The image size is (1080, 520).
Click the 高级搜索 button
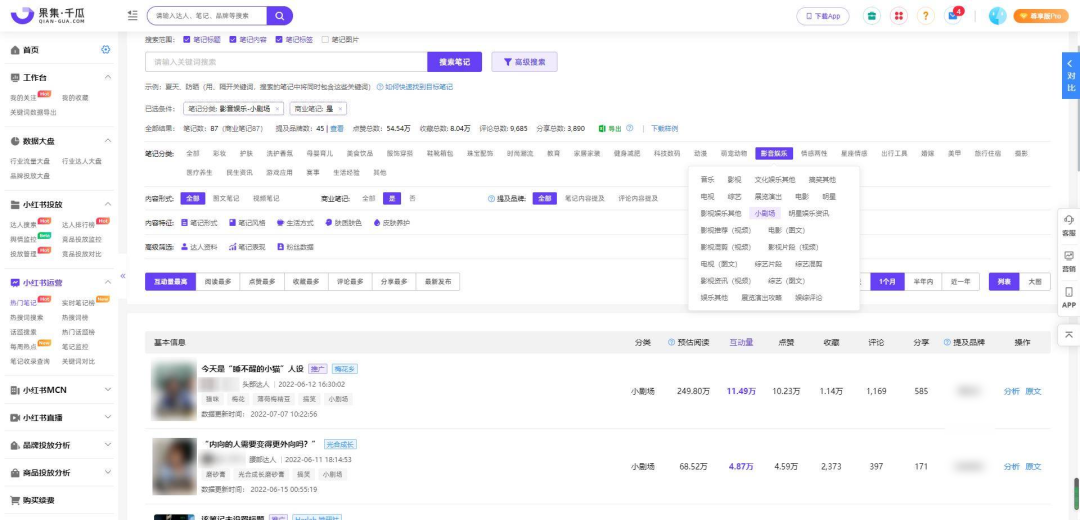[524, 62]
